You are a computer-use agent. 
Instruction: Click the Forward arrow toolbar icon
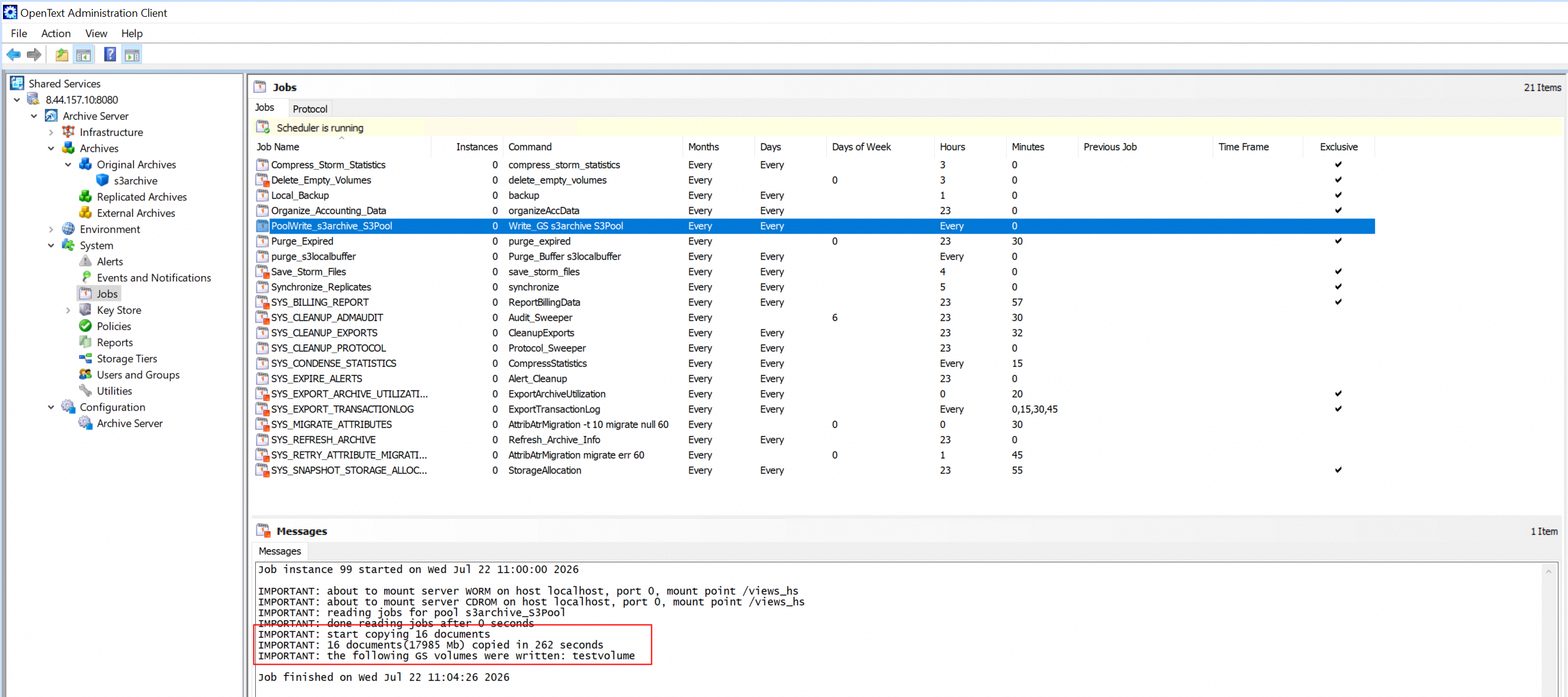point(34,54)
